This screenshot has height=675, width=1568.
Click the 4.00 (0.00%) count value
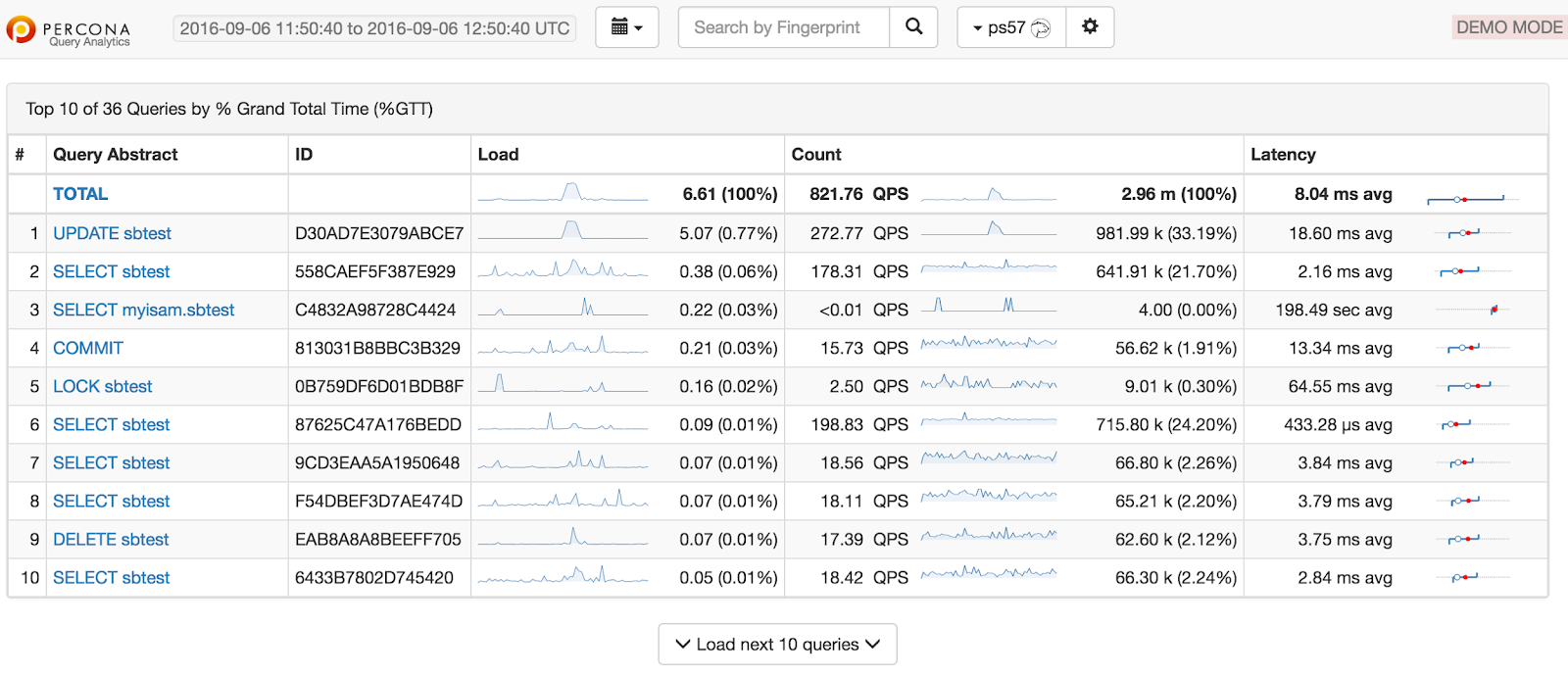(x=1188, y=310)
